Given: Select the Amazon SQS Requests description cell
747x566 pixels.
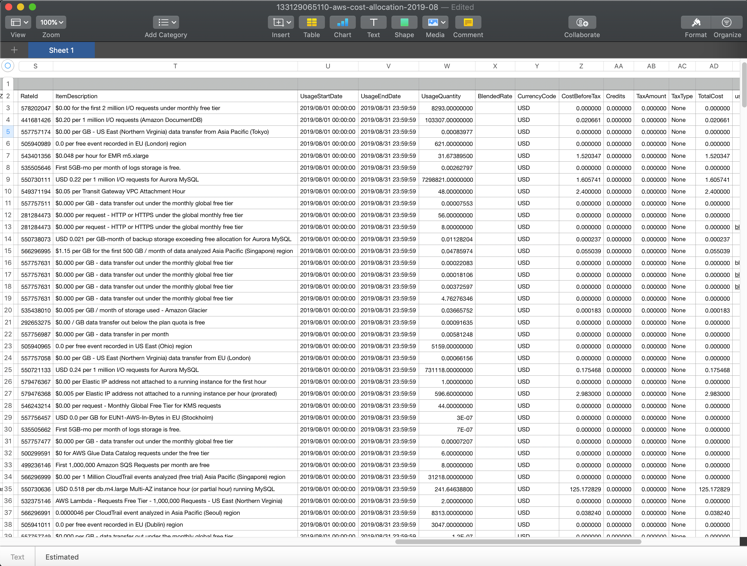Looking at the screenshot, I should pyautogui.click(x=175, y=465).
